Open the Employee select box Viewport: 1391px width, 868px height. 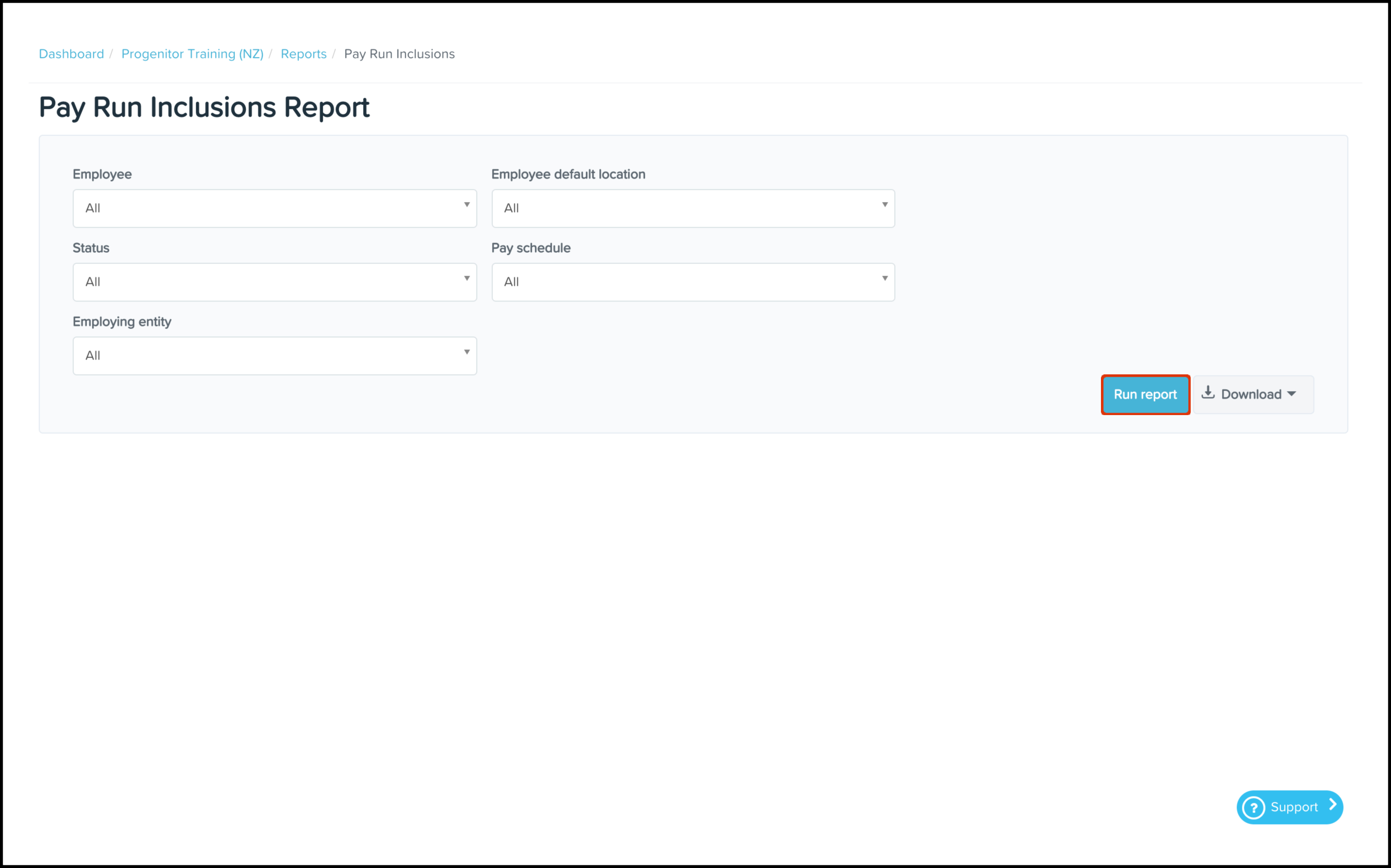pos(275,209)
